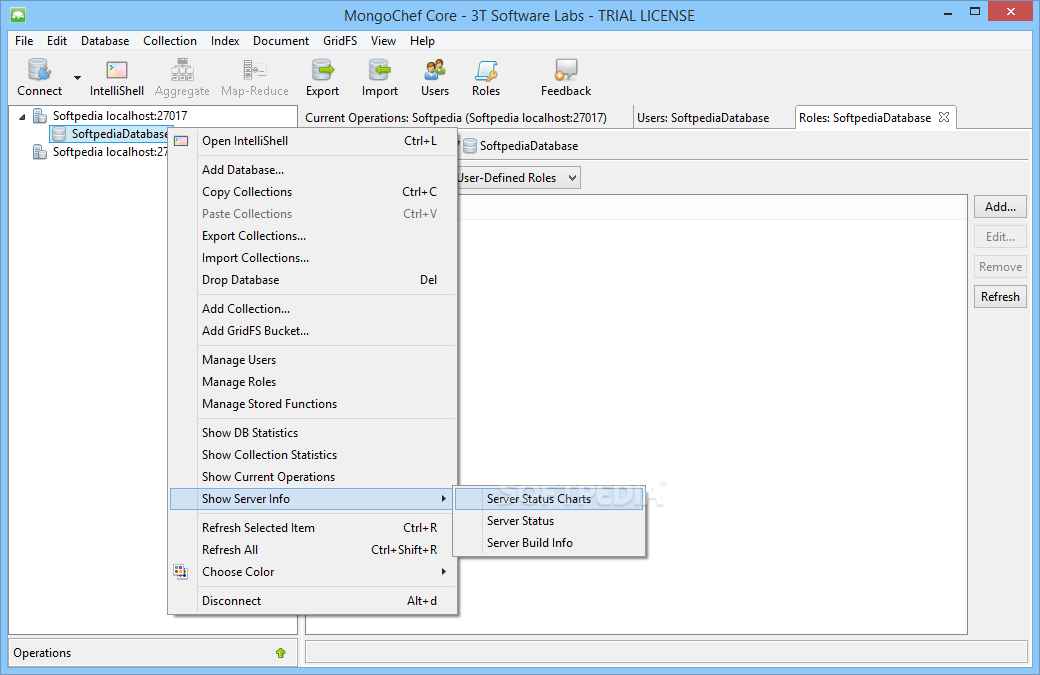
Task: Open the Collection menu
Action: (170, 40)
